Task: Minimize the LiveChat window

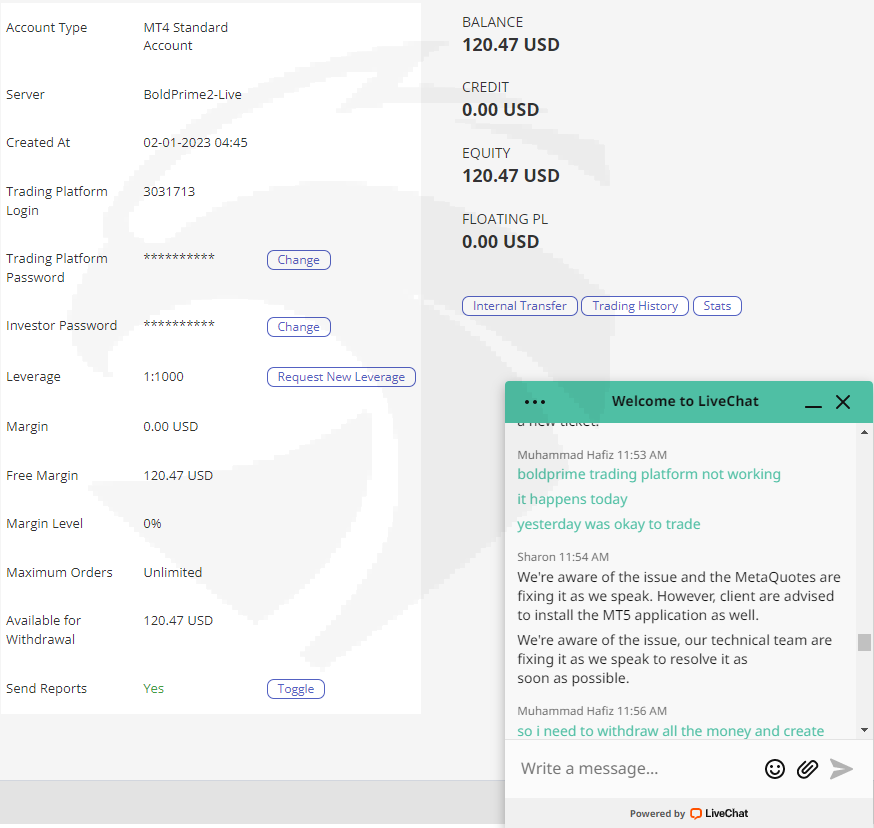Action: (813, 403)
